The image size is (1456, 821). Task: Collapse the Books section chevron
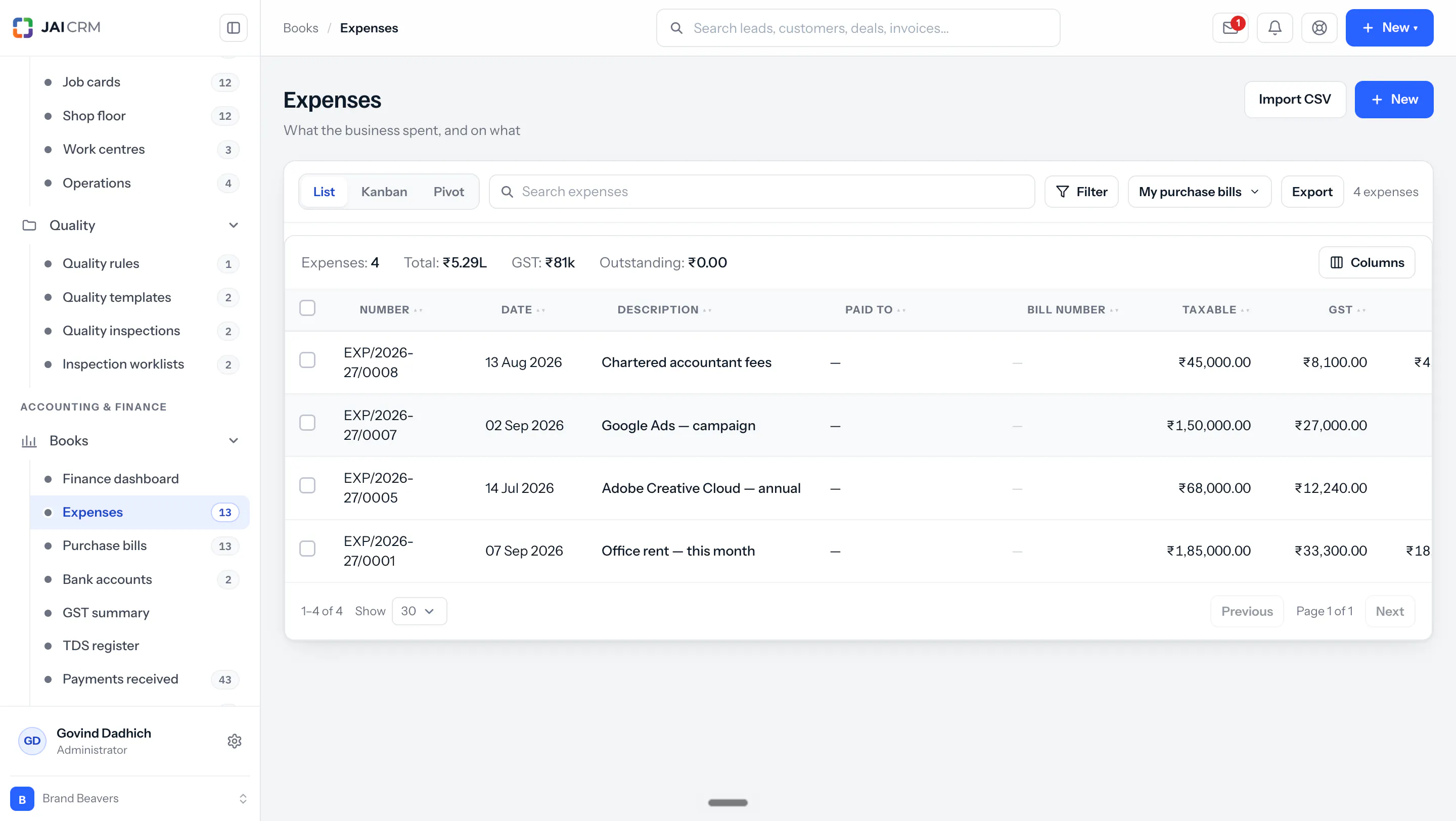point(234,441)
